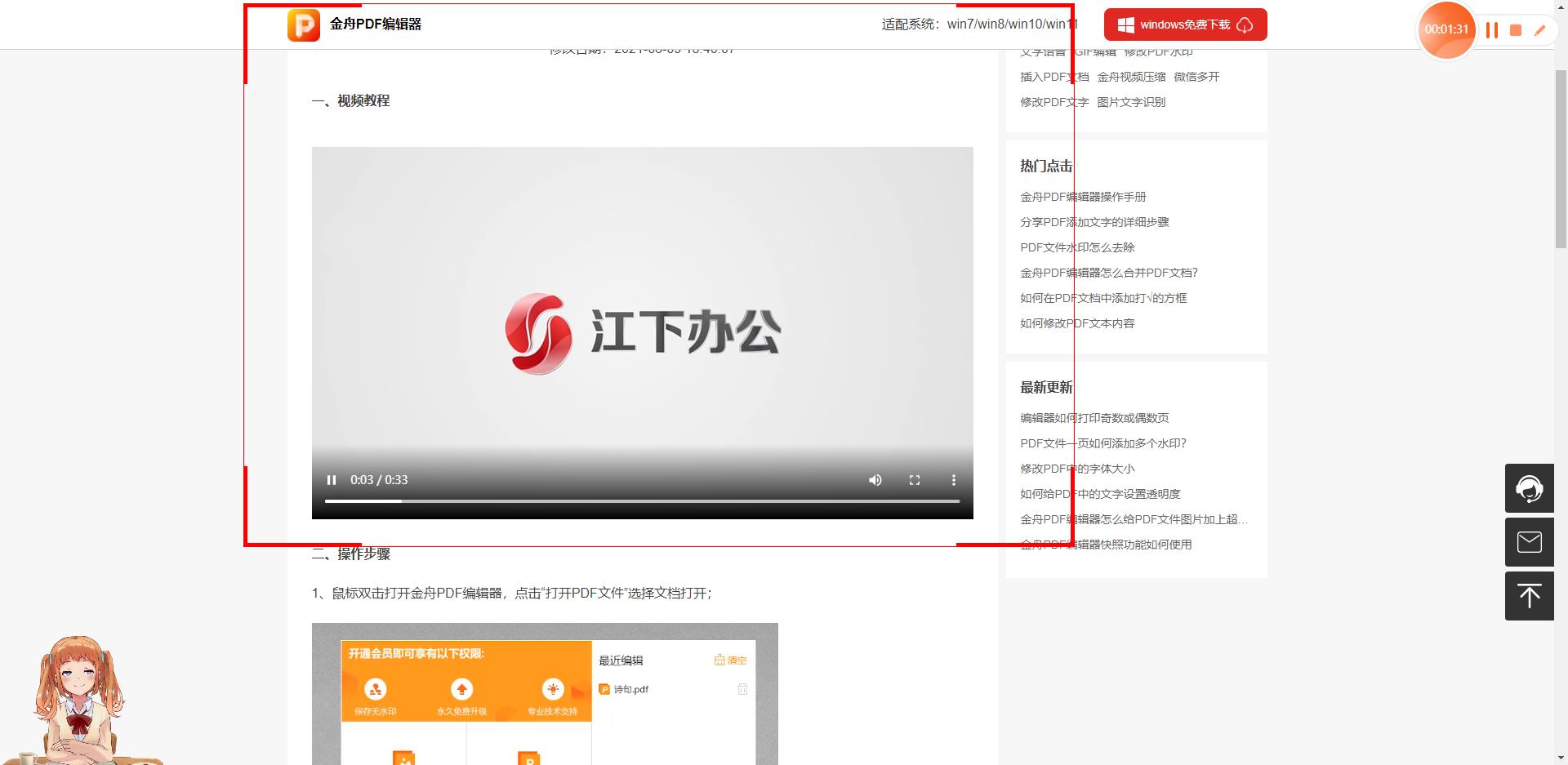
Task: Click the video progress bar
Action: pos(641,500)
